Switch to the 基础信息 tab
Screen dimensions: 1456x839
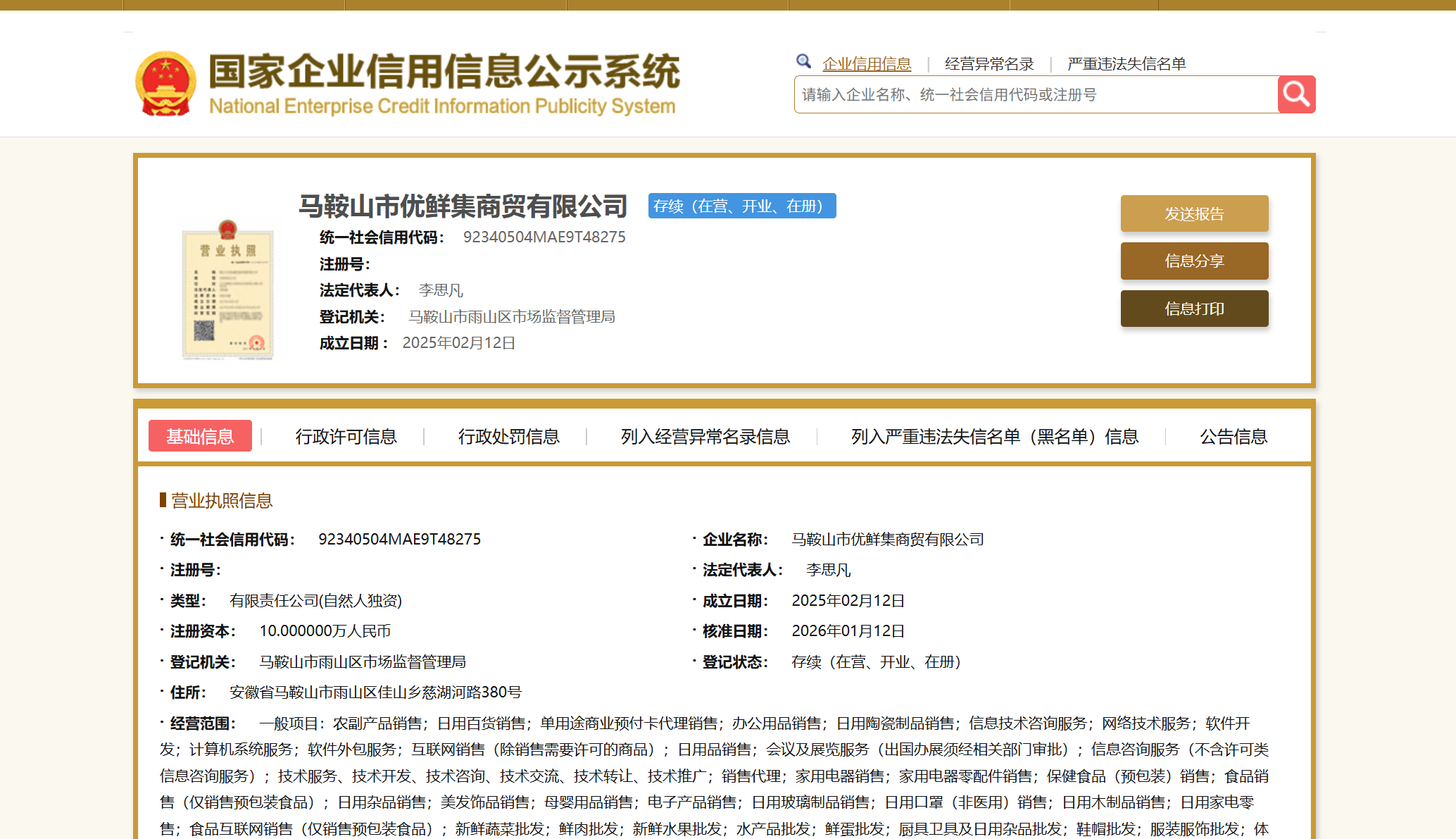200,436
